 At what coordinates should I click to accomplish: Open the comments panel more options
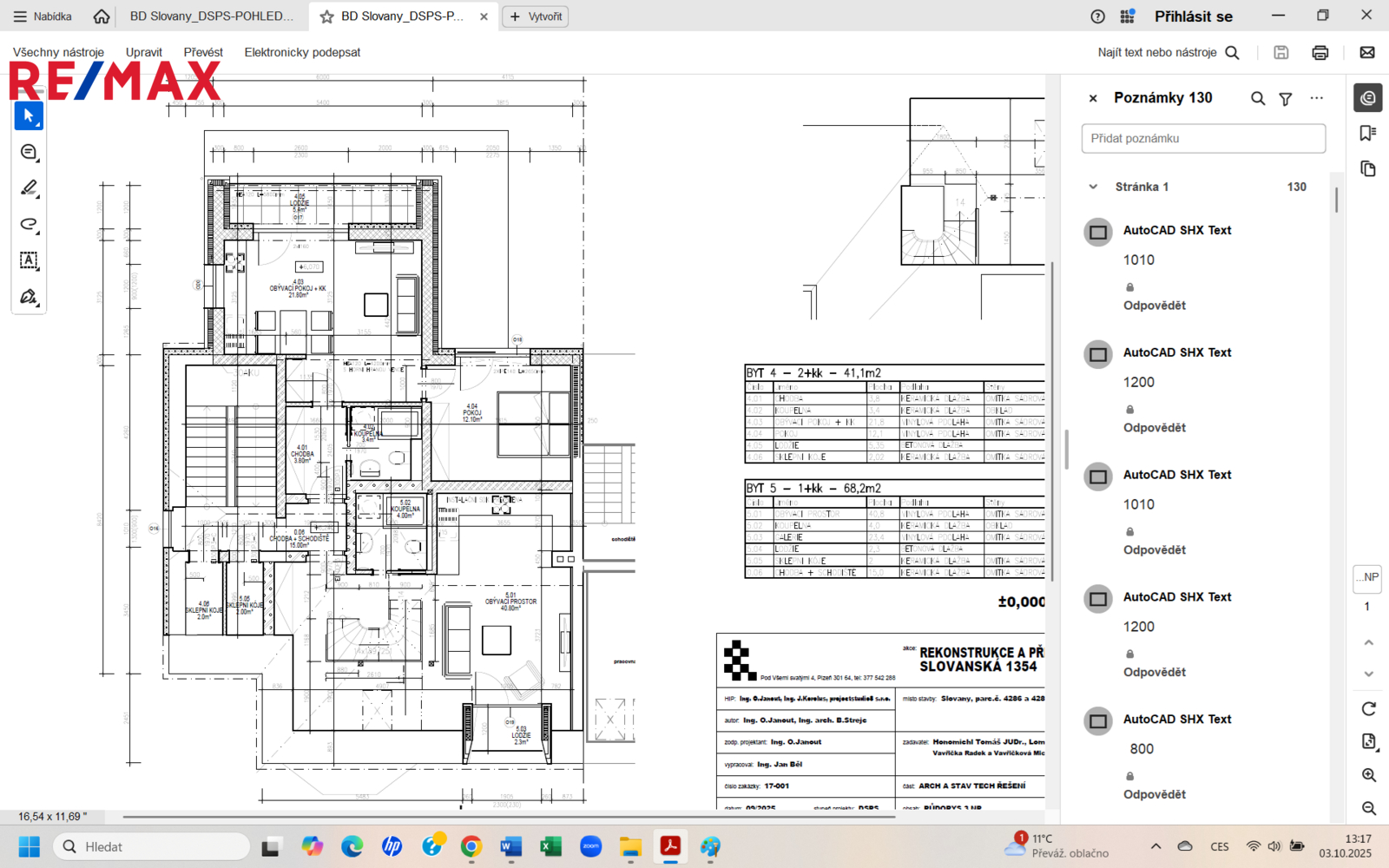(1316, 99)
